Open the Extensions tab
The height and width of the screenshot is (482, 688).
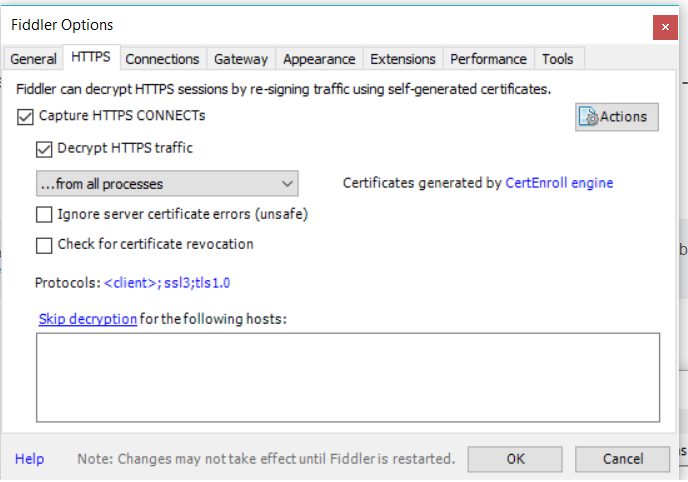click(403, 59)
